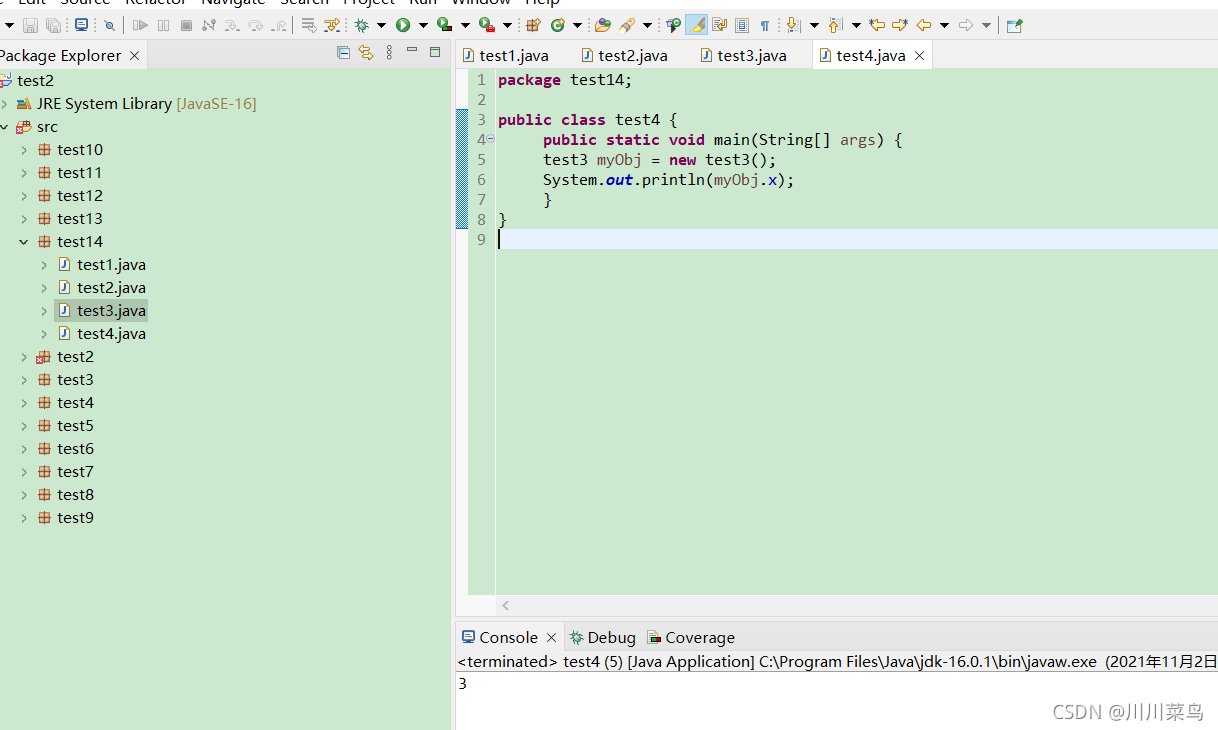This screenshot has width=1218, height=730.
Task: Open the Coverage tab in the bottom panel
Action: tap(691, 638)
